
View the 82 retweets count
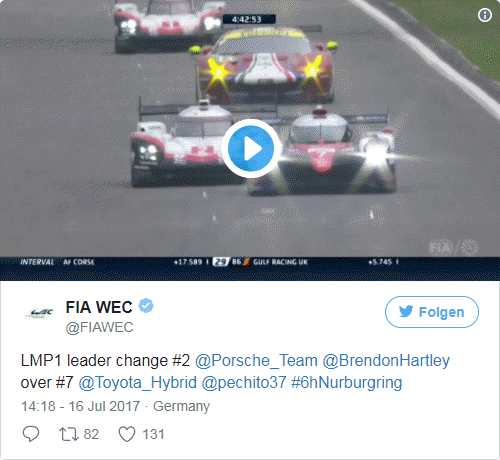click(x=91, y=434)
